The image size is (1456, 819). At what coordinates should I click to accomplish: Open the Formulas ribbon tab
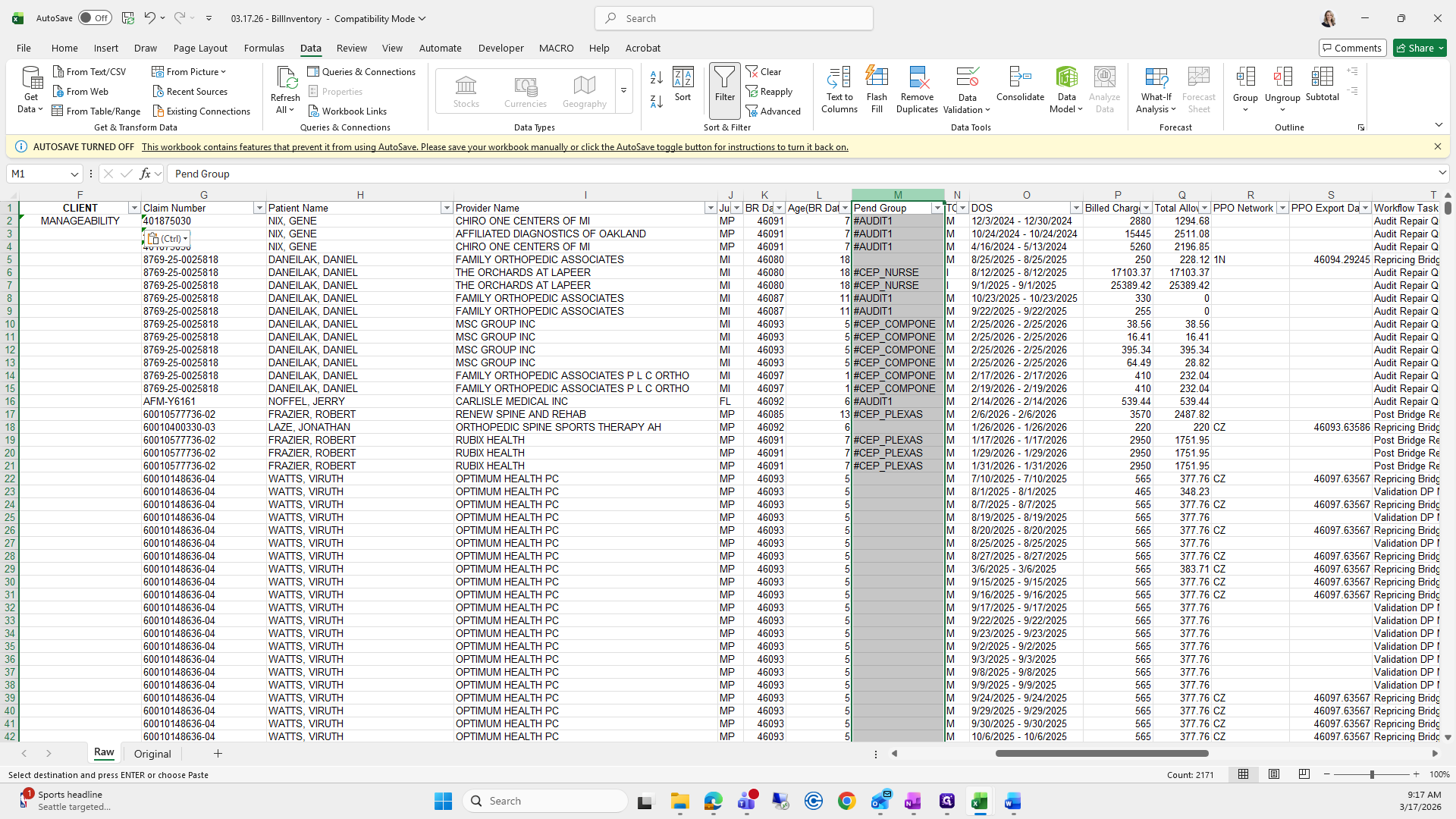pos(264,48)
